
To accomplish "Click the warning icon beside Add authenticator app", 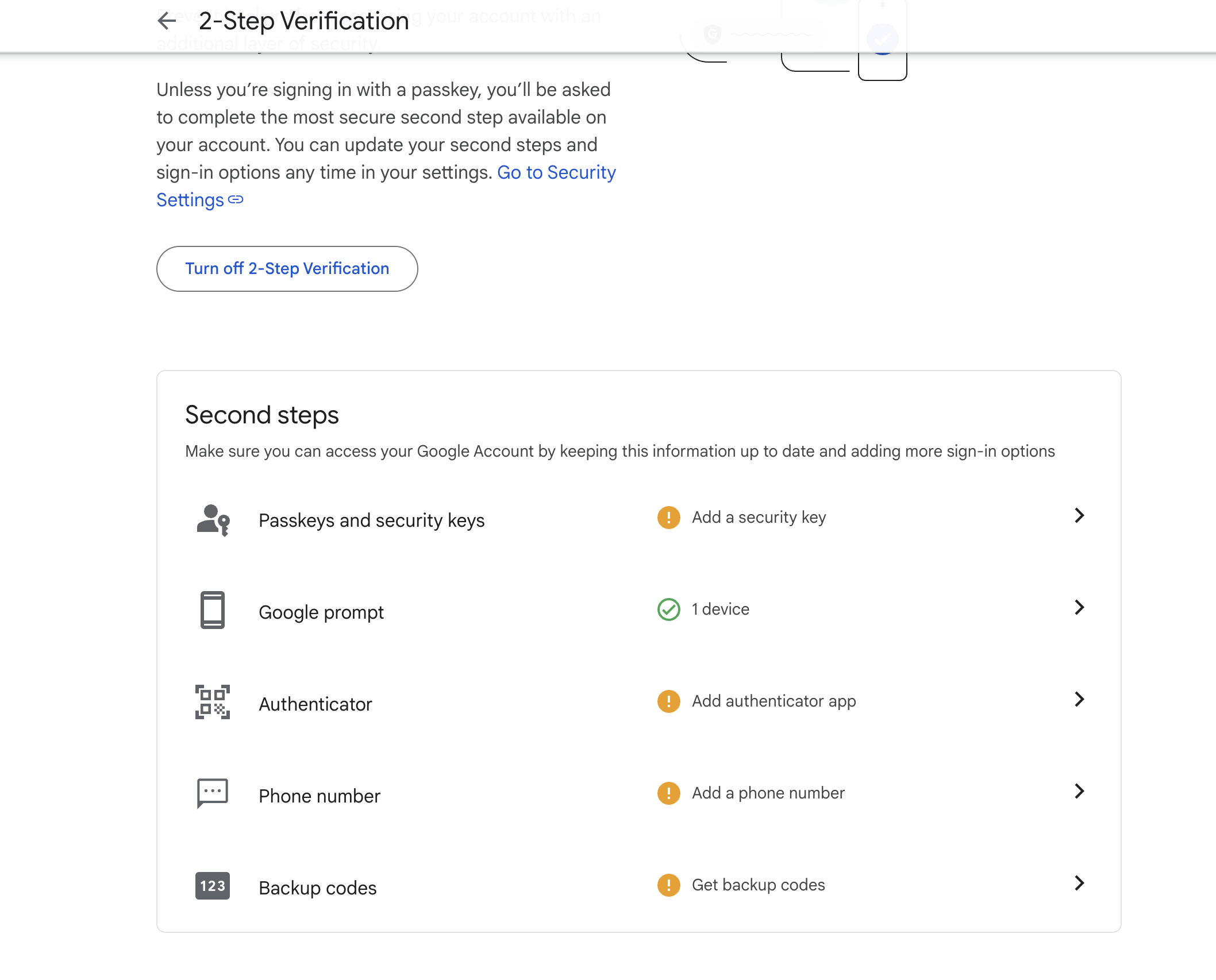I will click(x=669, y=701).
